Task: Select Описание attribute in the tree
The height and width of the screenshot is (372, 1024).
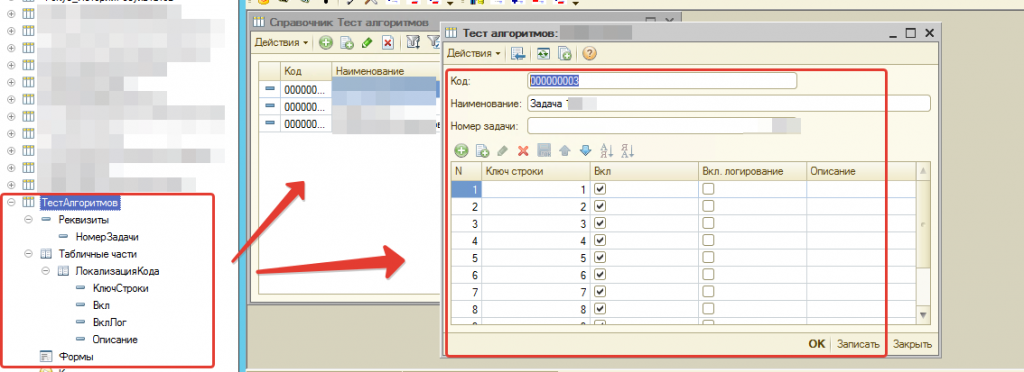Action: click(x=115, y=339)
